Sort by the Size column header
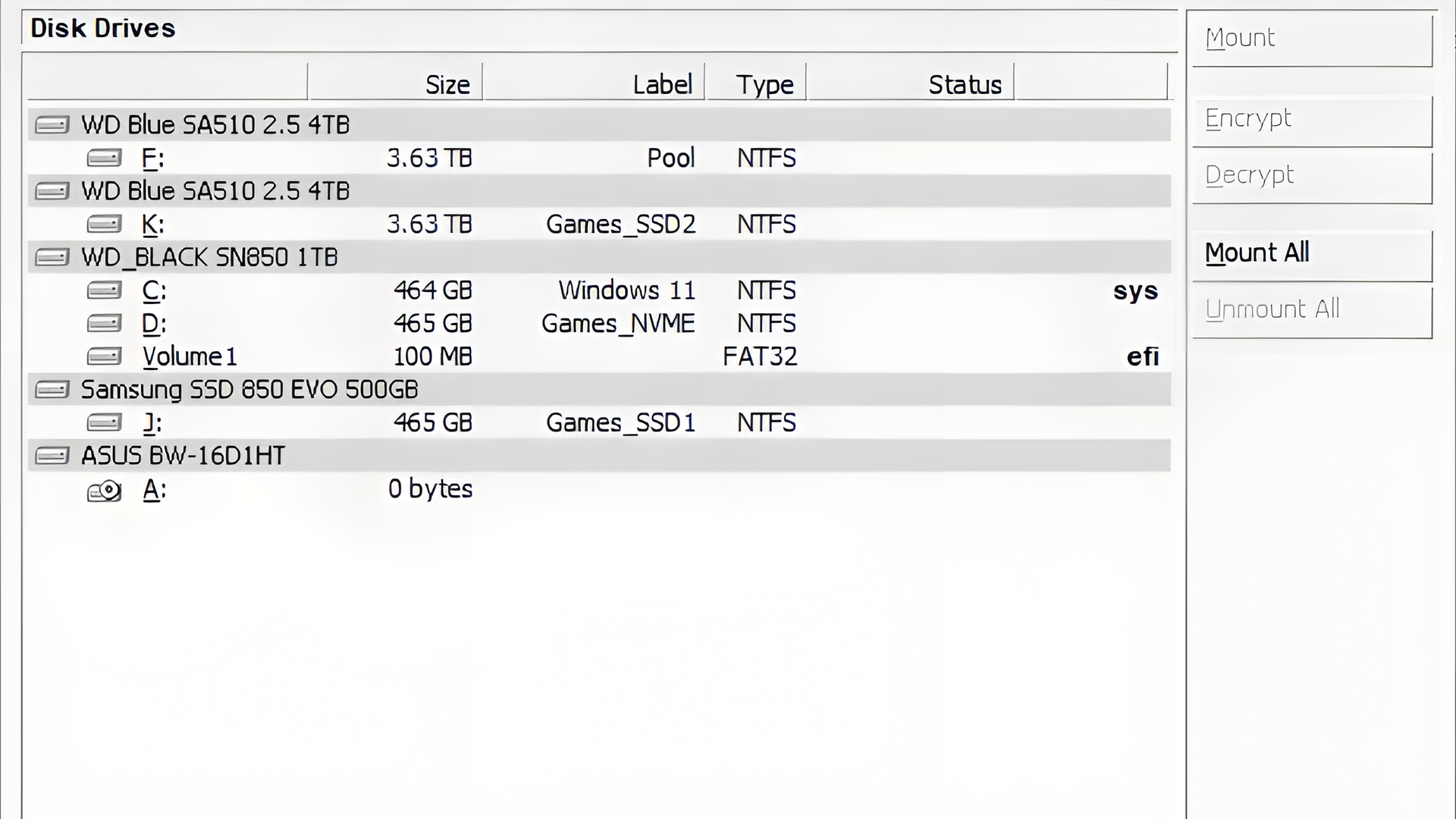The height and width of the screenshot is (819, 1456). point(395,82)
